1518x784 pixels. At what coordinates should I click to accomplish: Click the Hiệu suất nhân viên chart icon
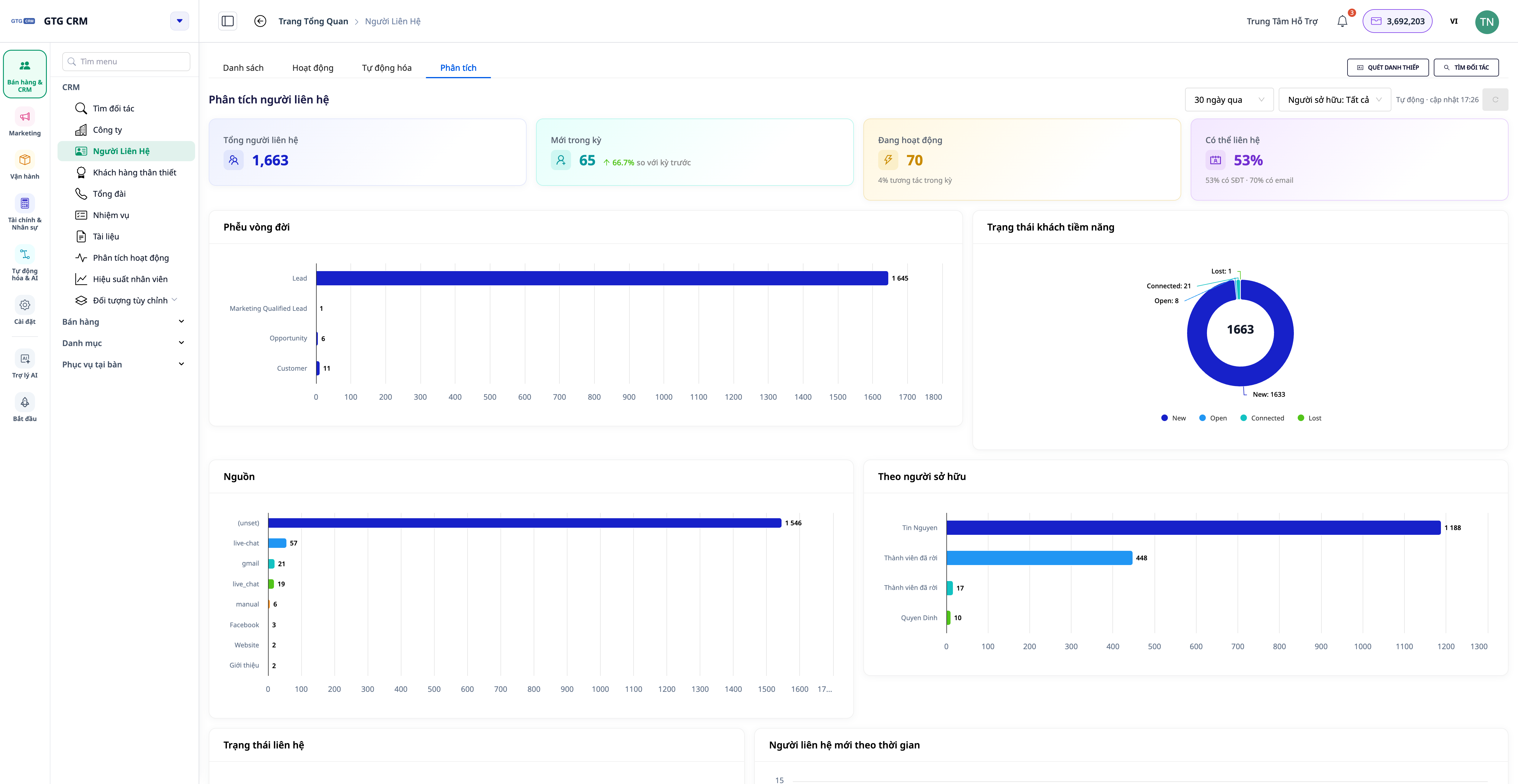pyautogui.click(x=81, y=279)
